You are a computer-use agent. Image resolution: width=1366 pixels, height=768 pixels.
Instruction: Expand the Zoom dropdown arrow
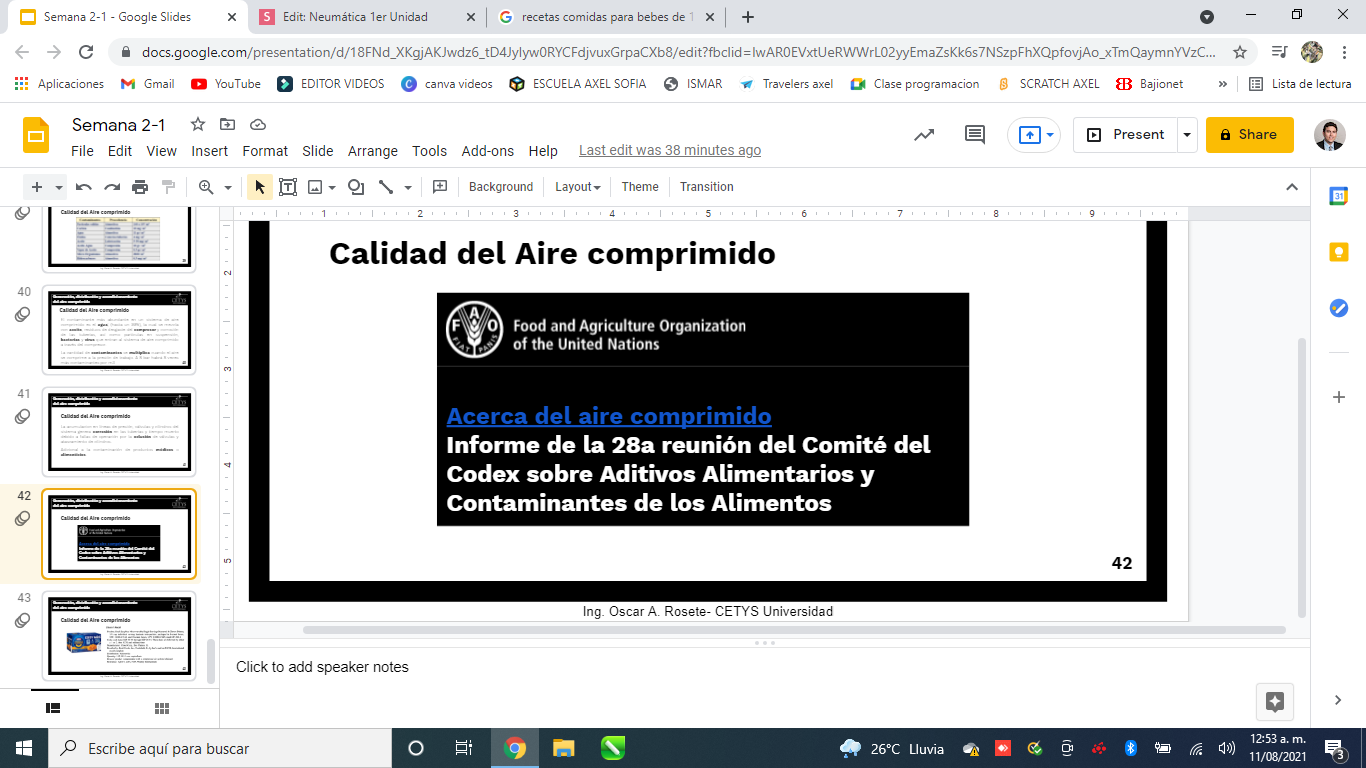pos(228,187)
